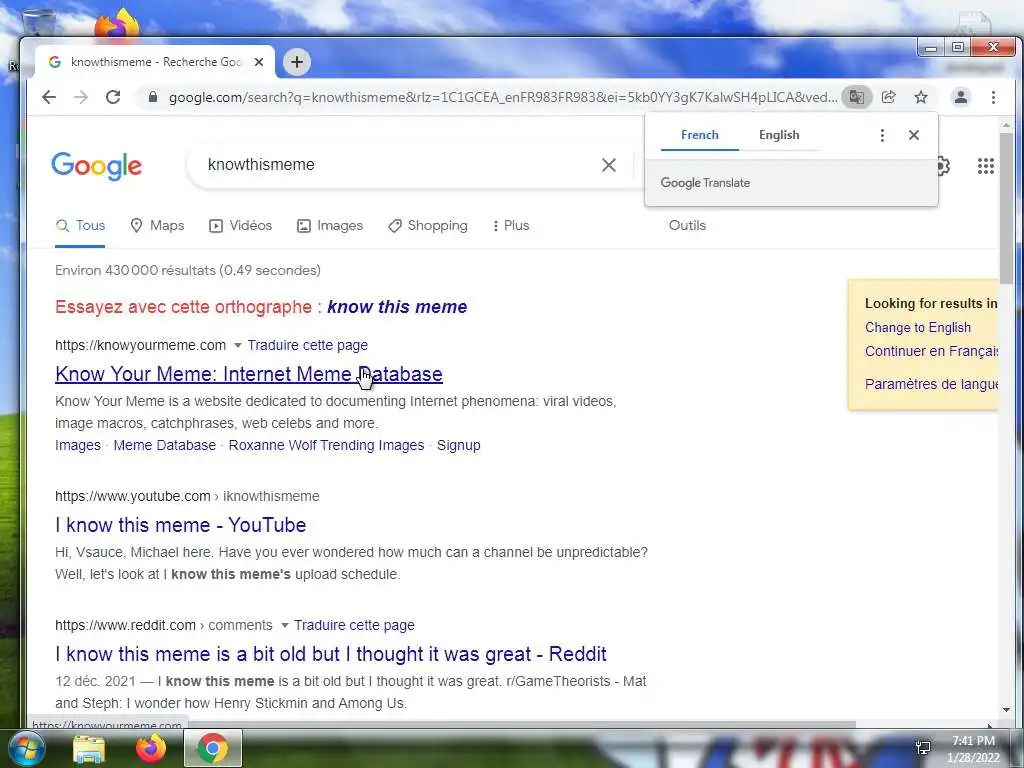This screenshot has height=768, width=1024.
Task: Switch to the Vidéos results tab
Action: pos(240,226)
